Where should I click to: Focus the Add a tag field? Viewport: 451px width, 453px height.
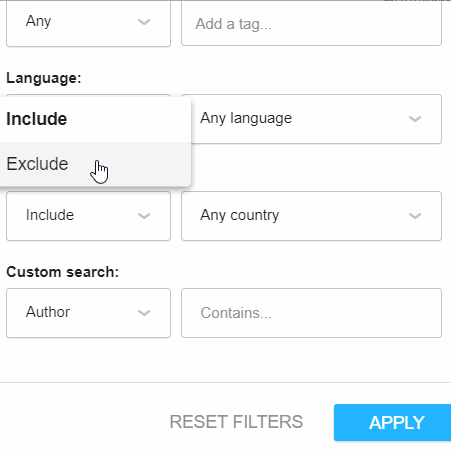tap(311, 23)
